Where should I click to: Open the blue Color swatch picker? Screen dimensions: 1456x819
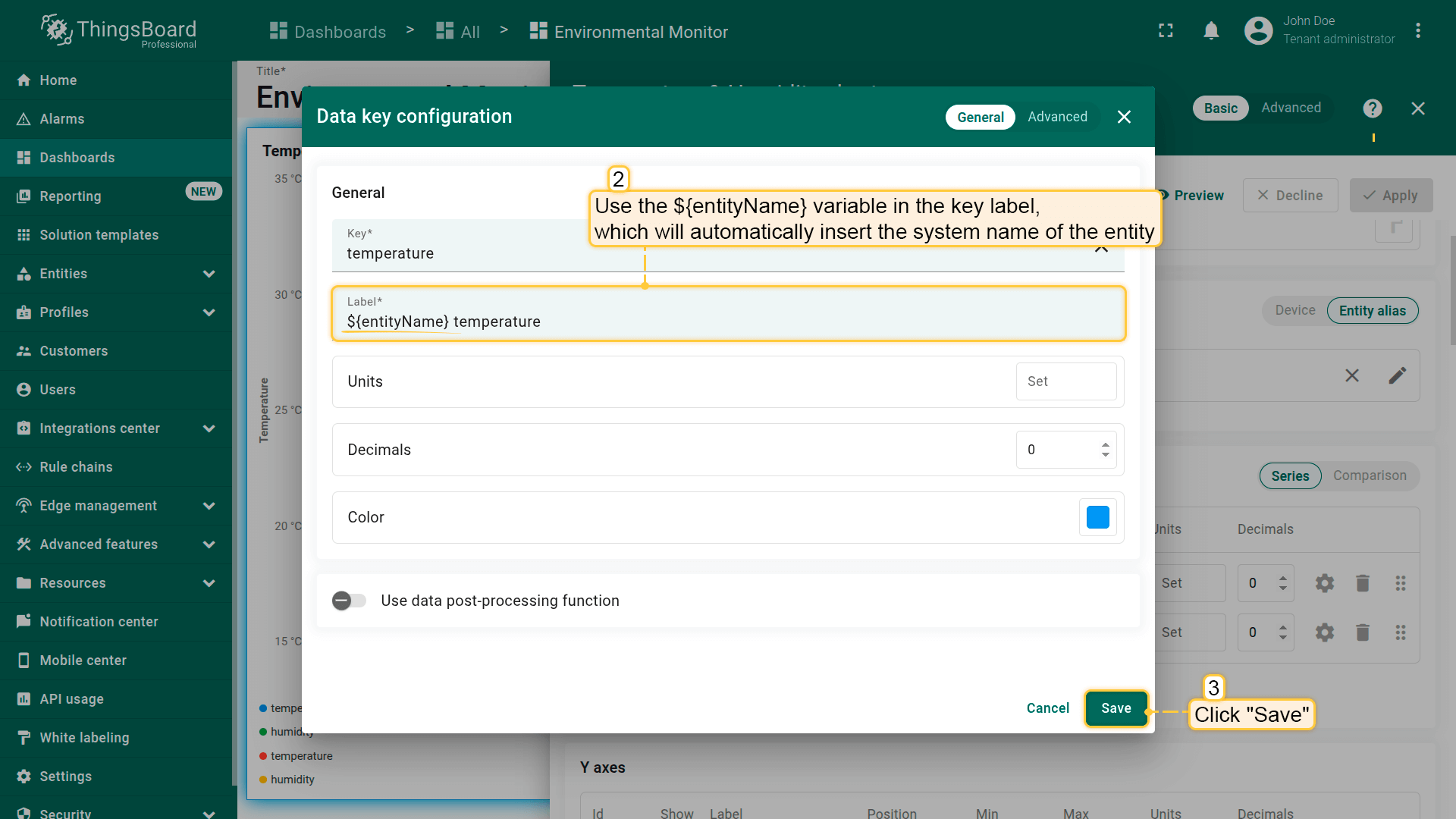1097,517
